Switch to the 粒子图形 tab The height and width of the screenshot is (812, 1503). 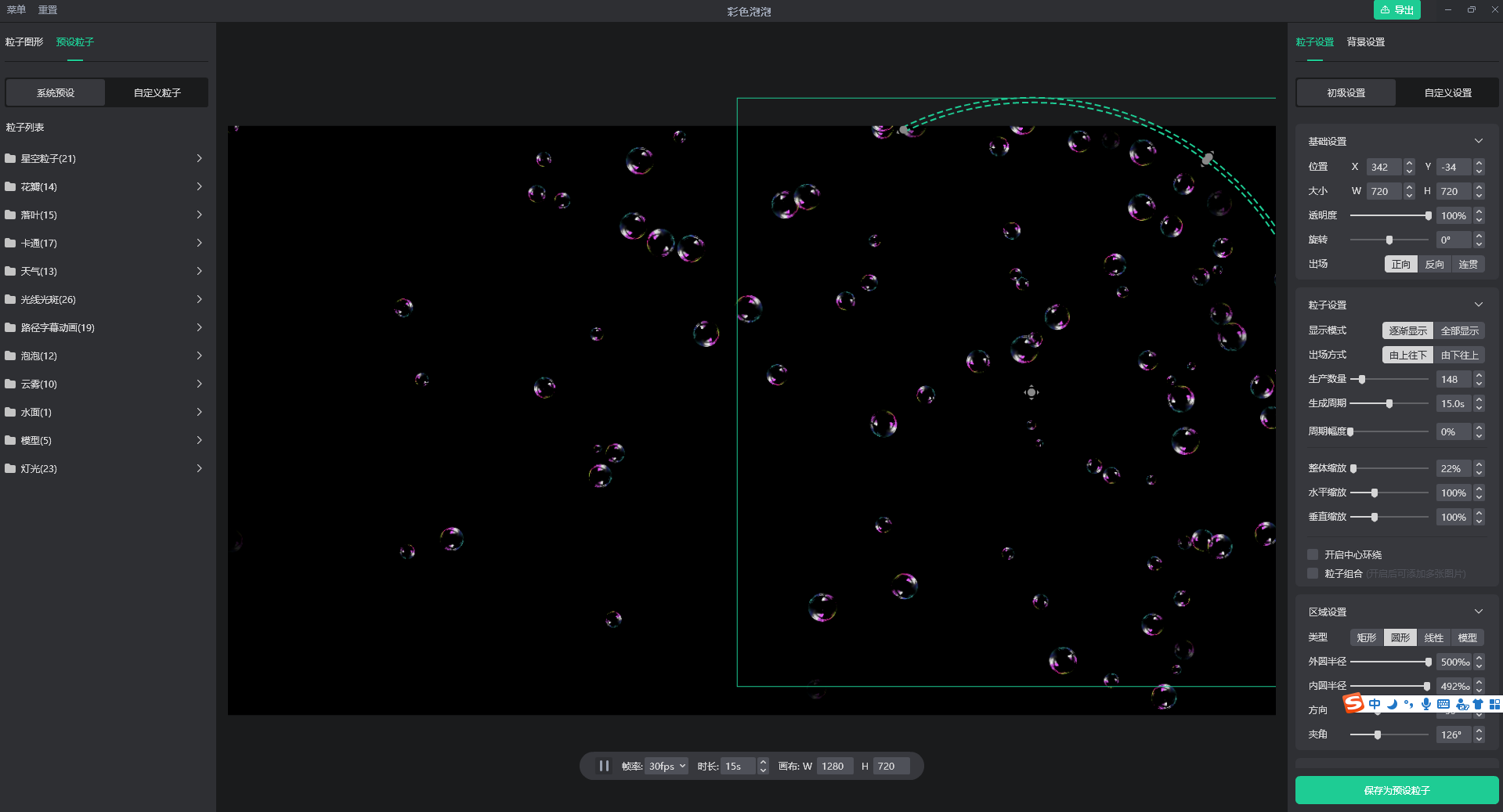coord(24,42)
